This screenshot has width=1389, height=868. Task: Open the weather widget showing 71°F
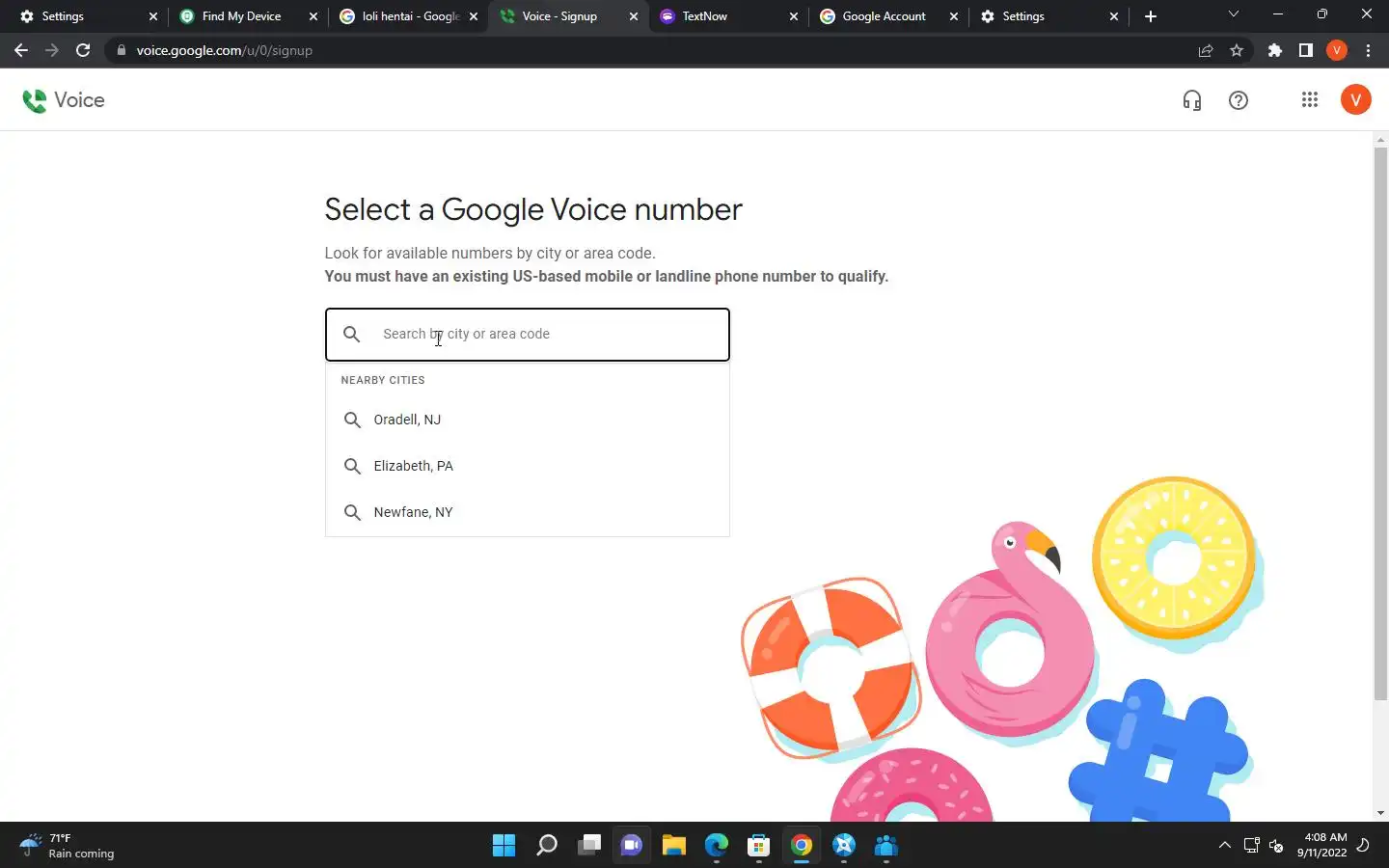click(68, 846)
